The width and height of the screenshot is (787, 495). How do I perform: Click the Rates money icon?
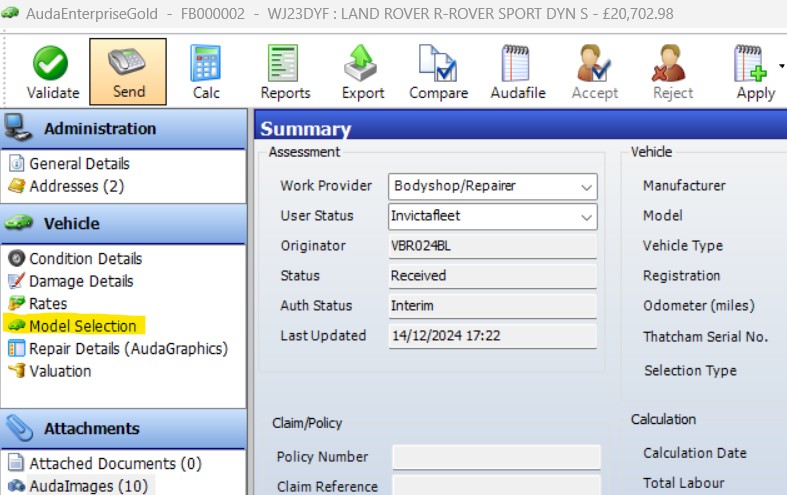coord(17,303)
